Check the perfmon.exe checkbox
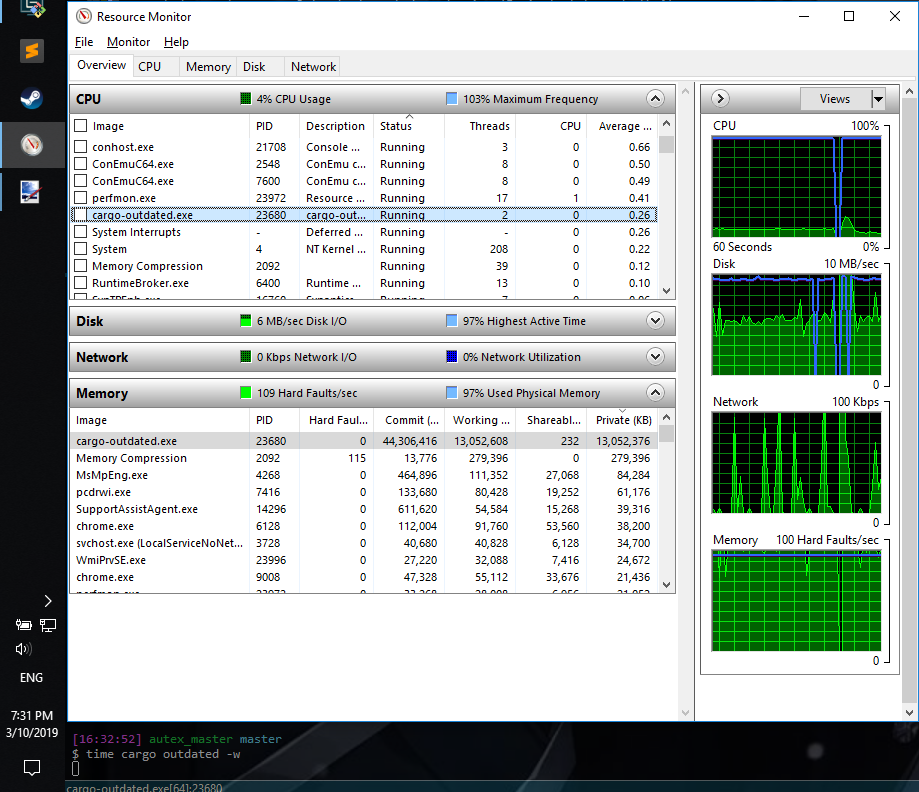The height and width of the screenshot is (792, 919). click(81, 198)
